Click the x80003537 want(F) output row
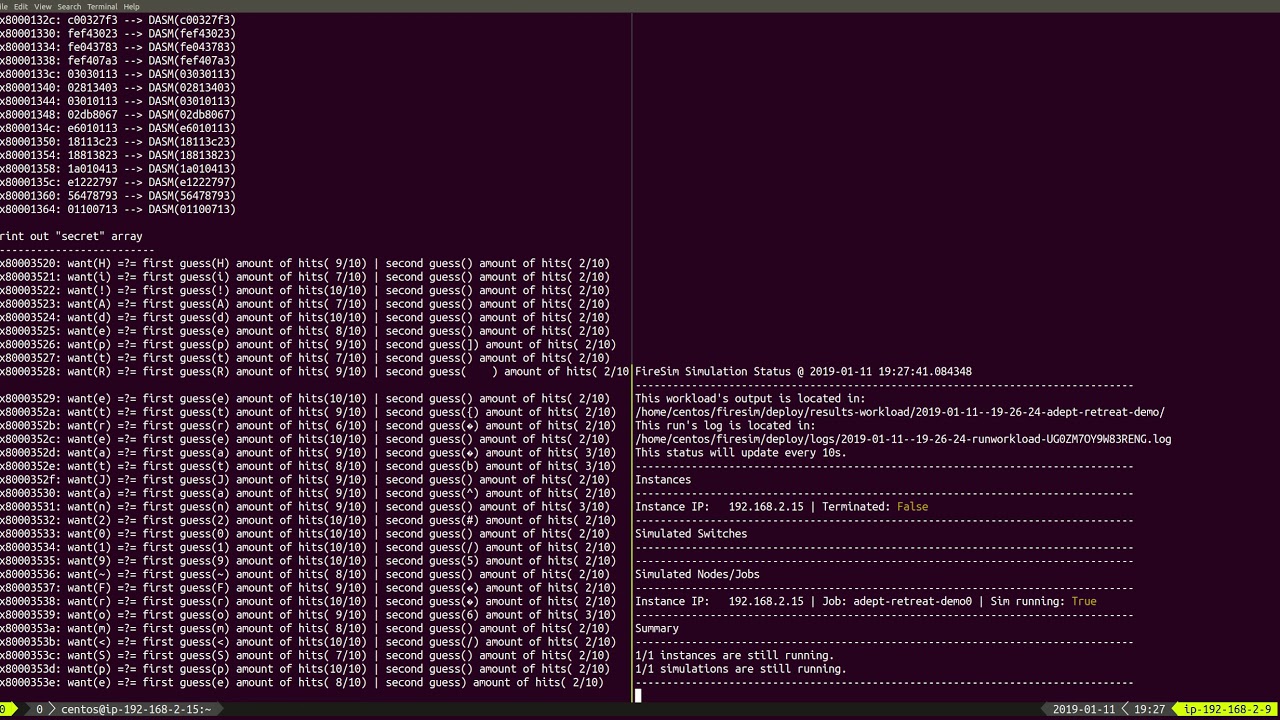Image resolution: width=1280 pixels, height=720 pixels. click(308, 587)
